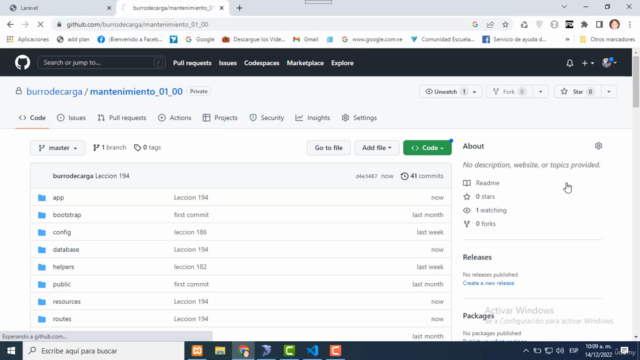640x360 pixels.
Task: Click the Readme book icon
Action: point(467,183)
